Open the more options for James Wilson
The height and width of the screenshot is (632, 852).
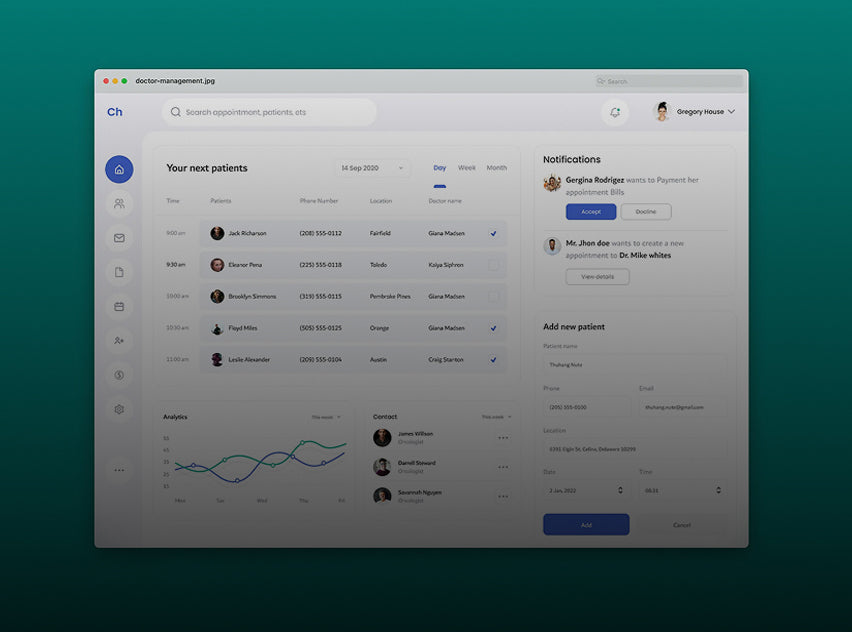point(503,438)
